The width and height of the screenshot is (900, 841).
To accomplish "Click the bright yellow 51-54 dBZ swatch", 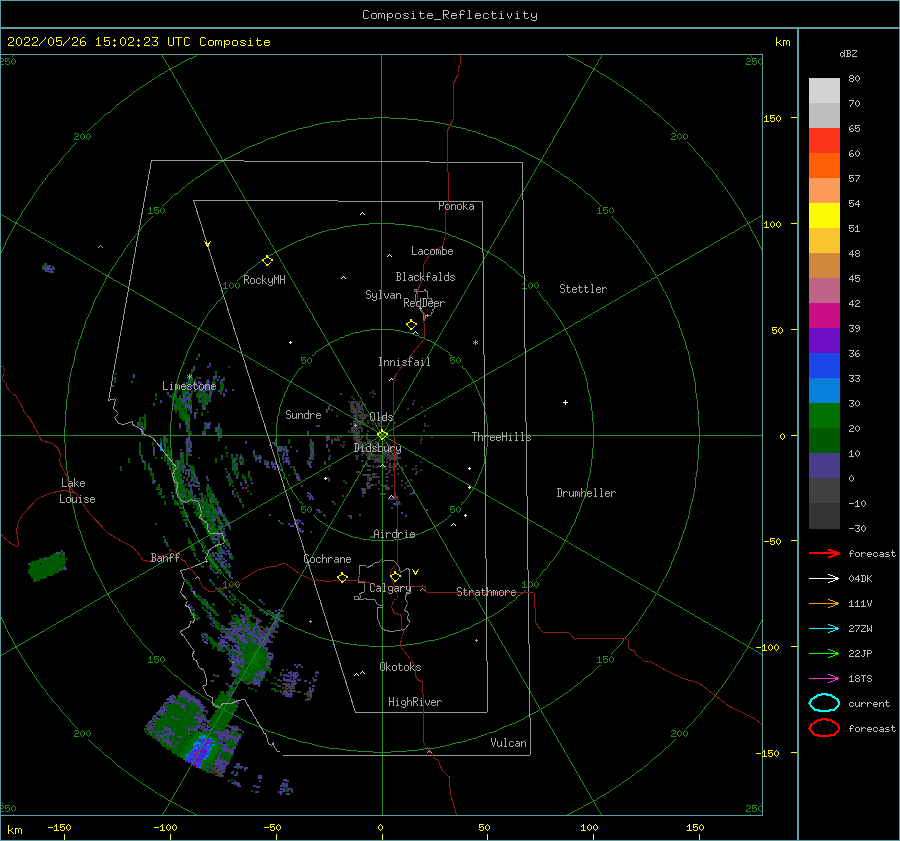I will [824, 215].
